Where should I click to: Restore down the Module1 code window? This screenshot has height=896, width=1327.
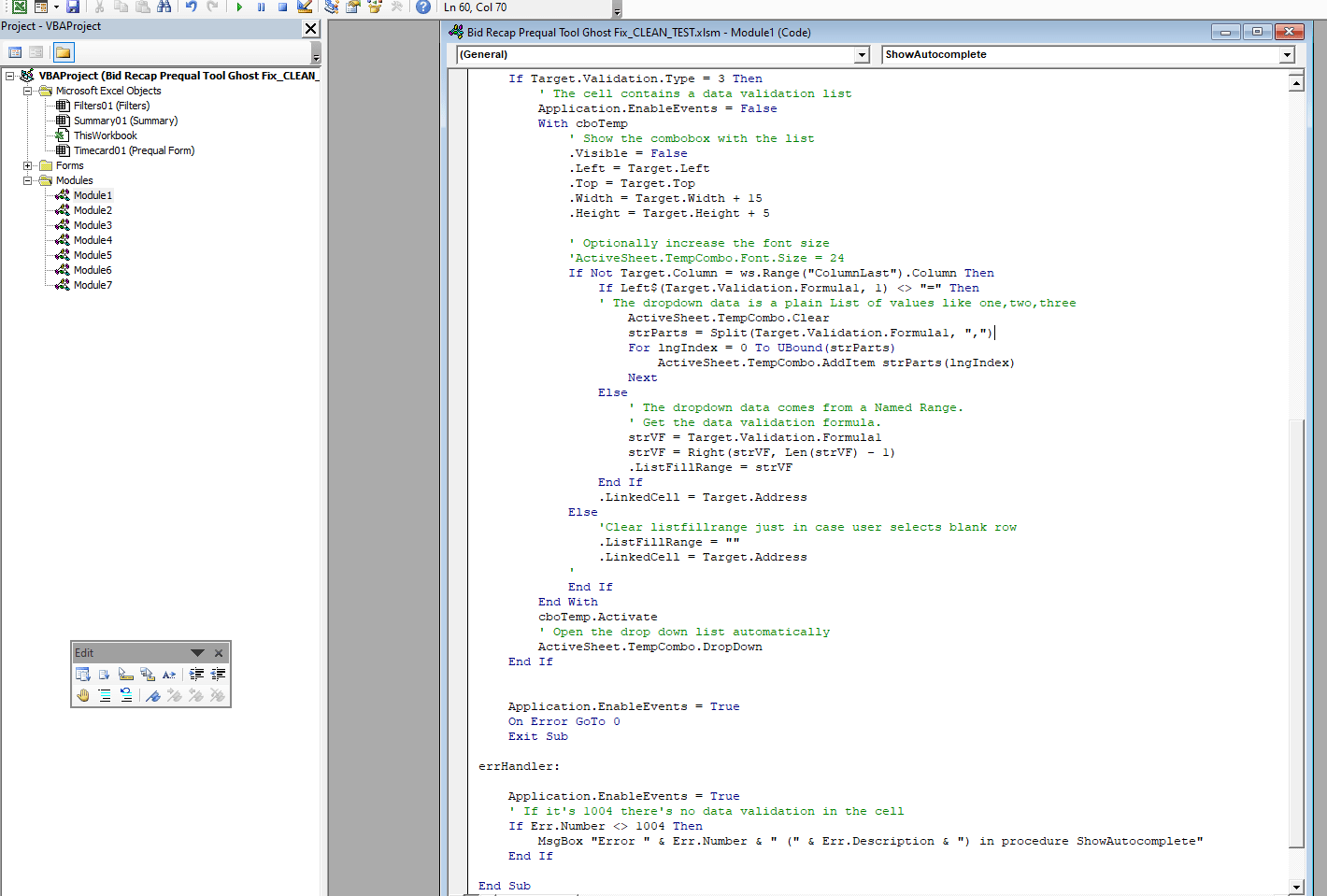point(1257,32)
